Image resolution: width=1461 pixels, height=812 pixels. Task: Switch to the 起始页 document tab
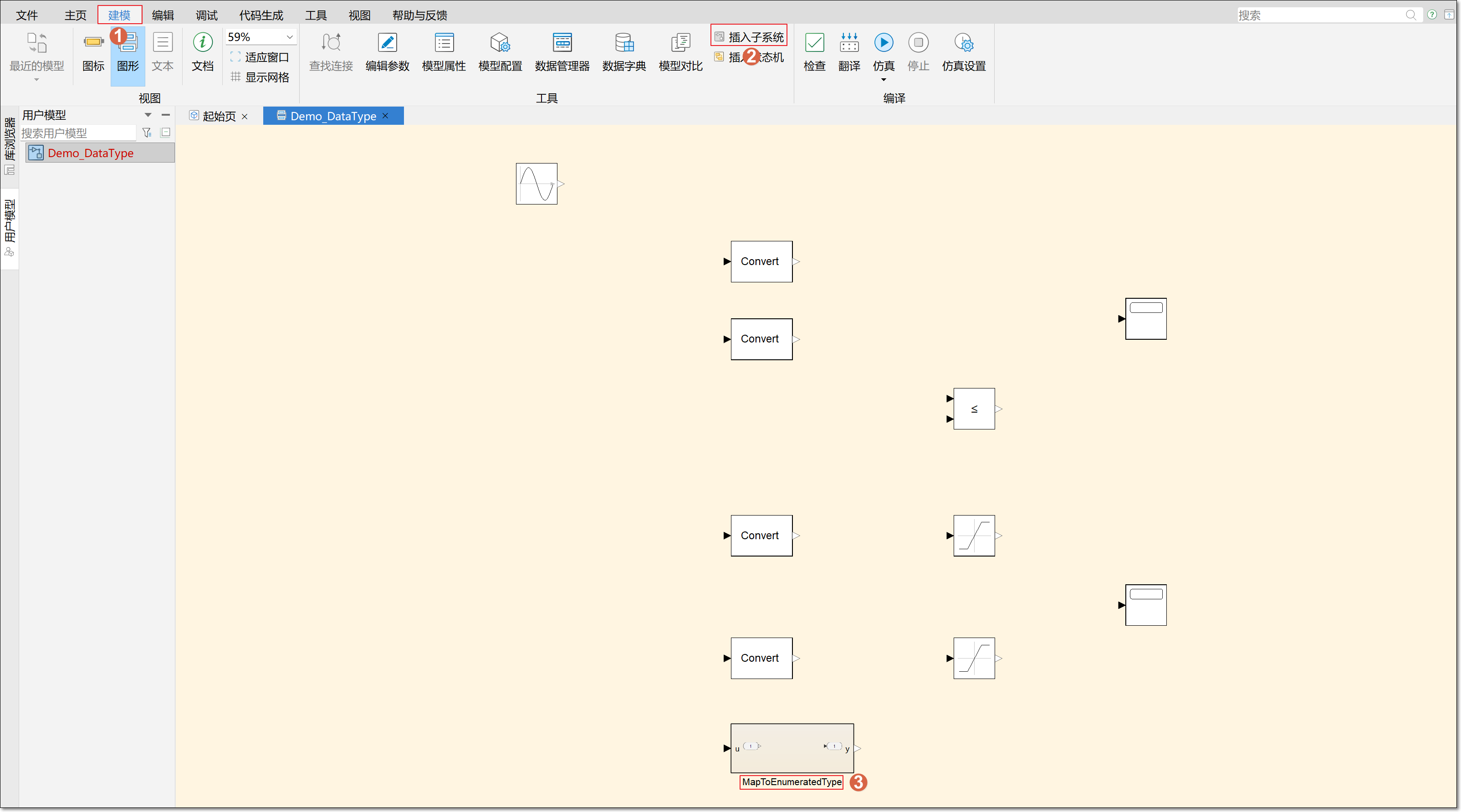[219, 116]
